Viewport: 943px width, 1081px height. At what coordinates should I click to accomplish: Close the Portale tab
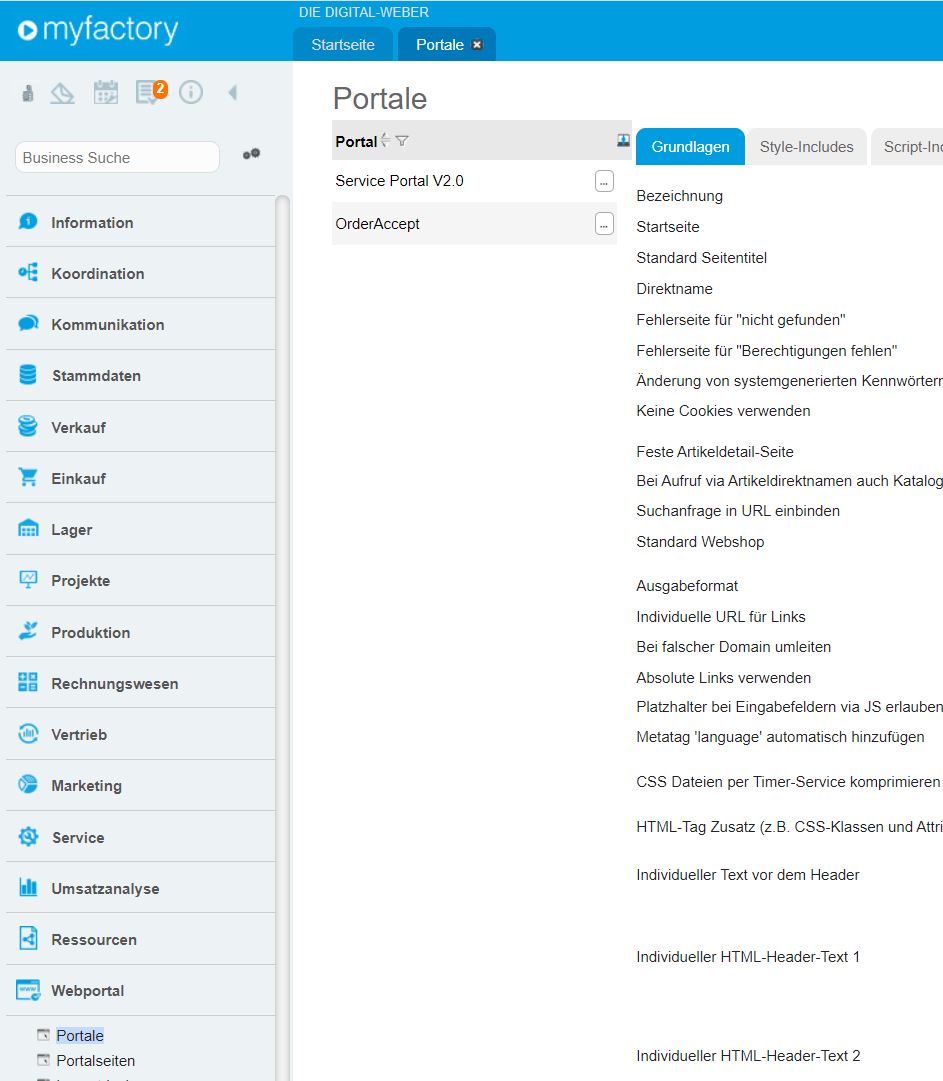(477, 45)
